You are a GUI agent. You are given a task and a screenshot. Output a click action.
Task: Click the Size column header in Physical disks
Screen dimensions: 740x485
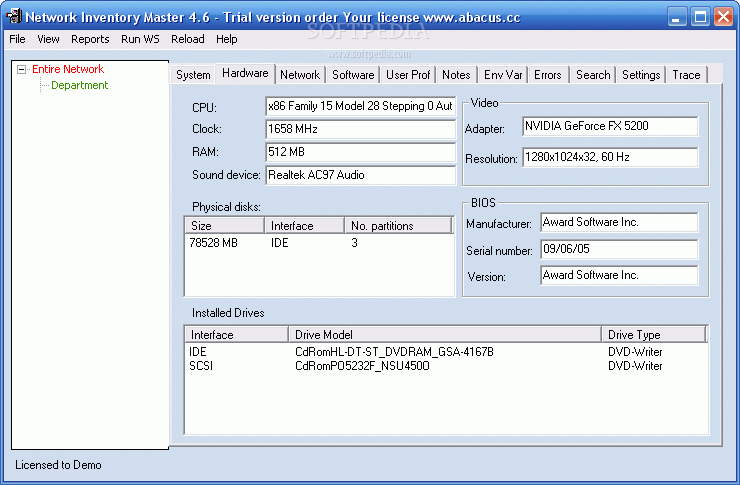click(x=224, y=226)
